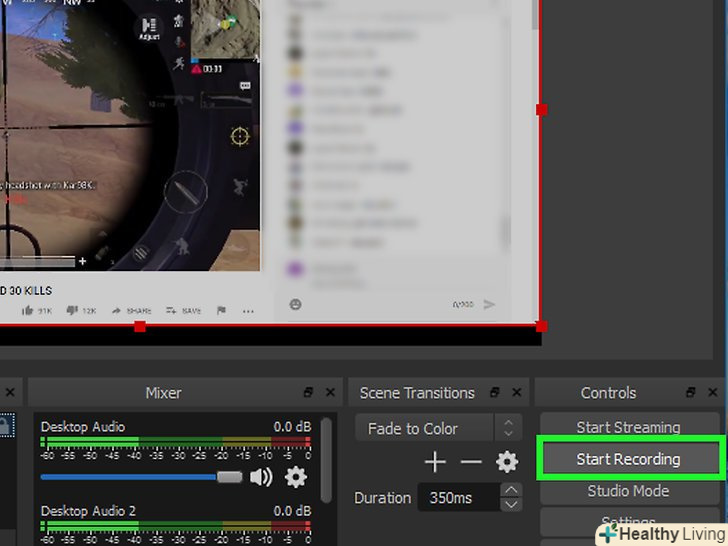Open Desktop Audio settings gear
The image size is (728, 546).
coord(296,477)
